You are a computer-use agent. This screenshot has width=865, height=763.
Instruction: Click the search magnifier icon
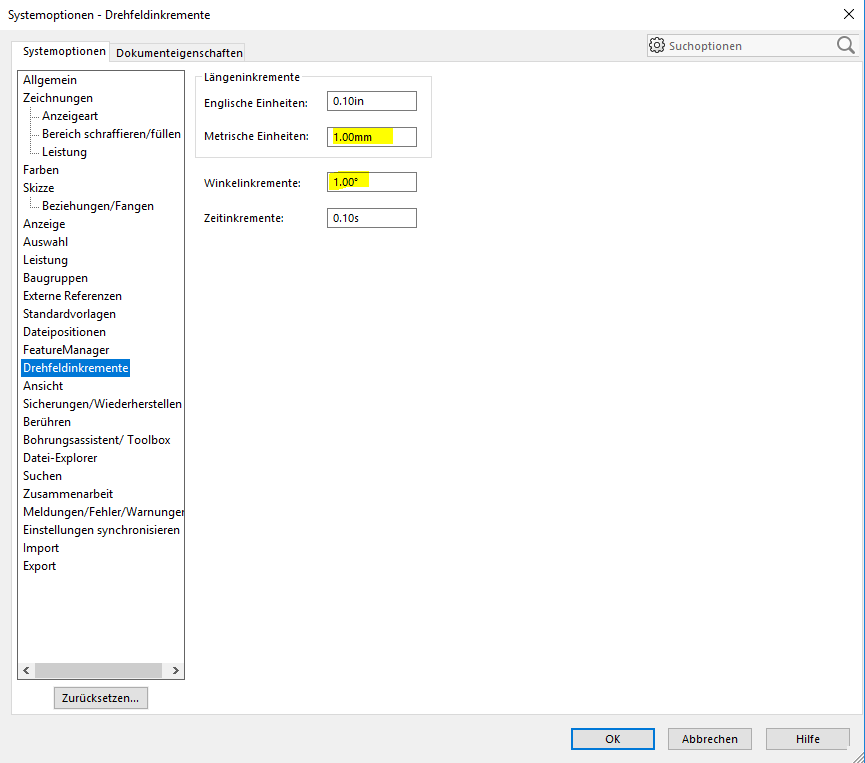pos(845,45)
